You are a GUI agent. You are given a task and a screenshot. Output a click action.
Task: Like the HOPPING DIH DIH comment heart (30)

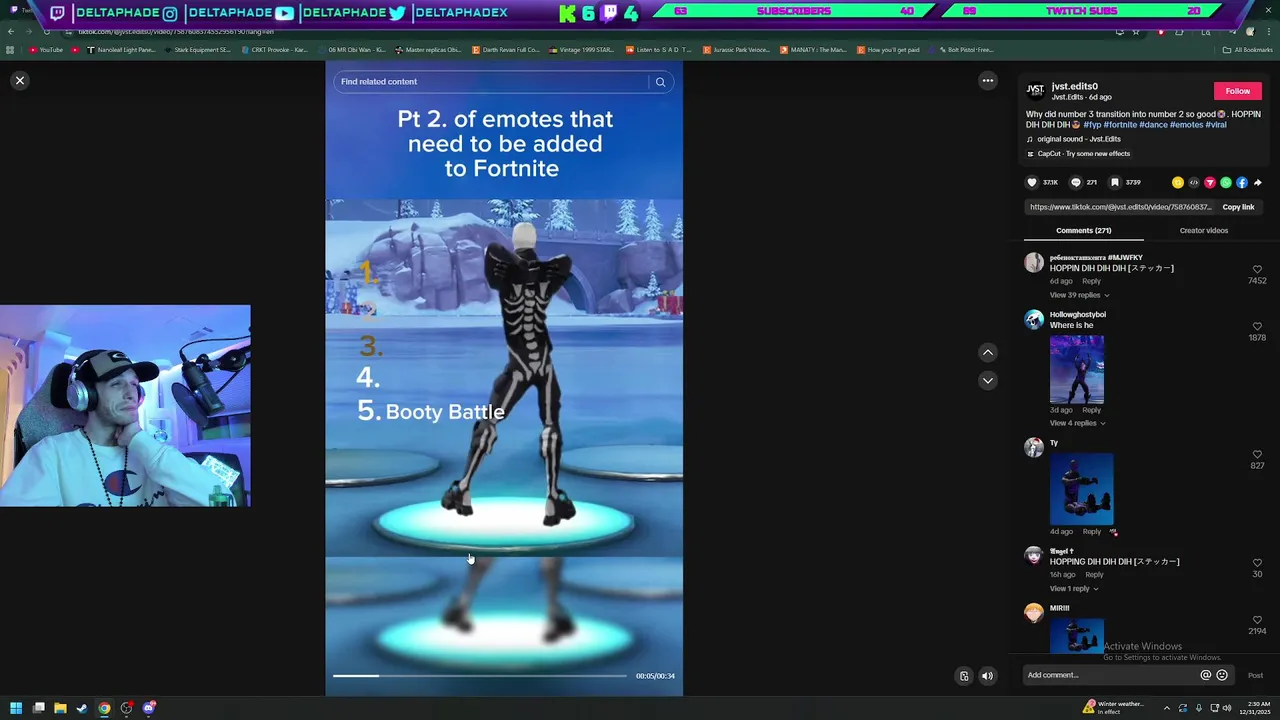coord(1257,562)
